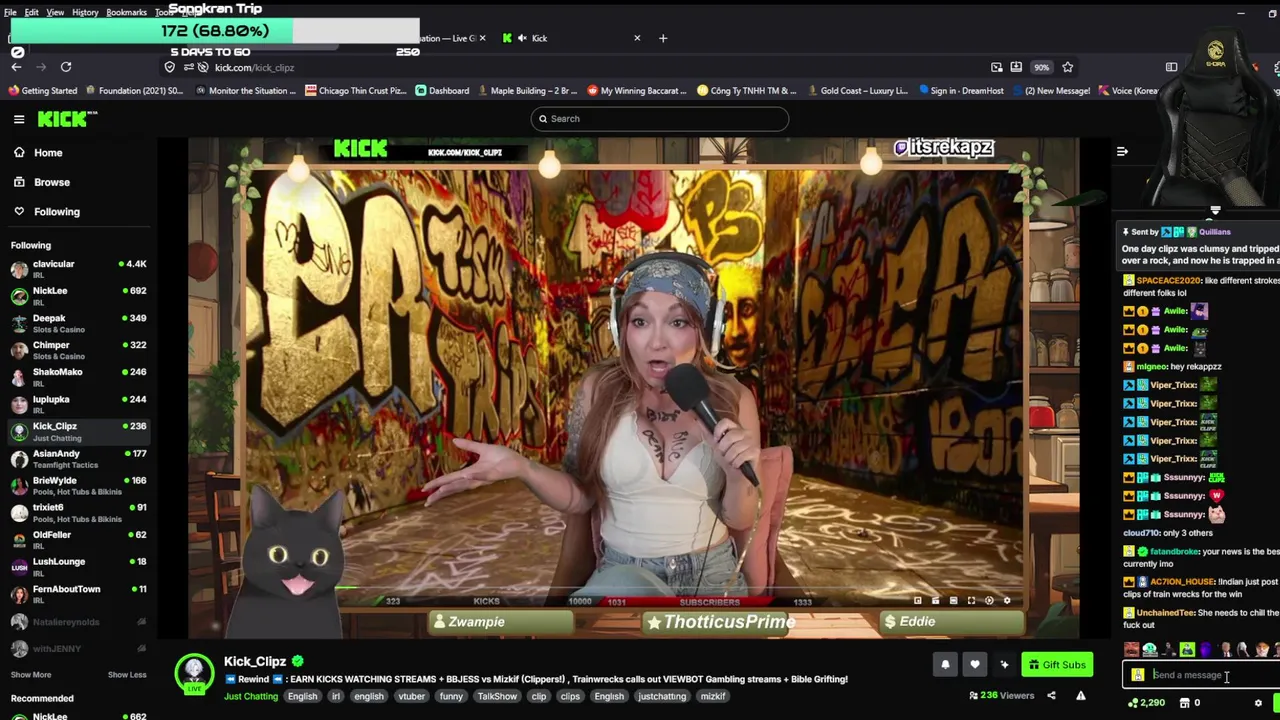Screen dimensions: 1280x720
Task: Bookmark page with the star icon
Action: (x=1067, y=67)
